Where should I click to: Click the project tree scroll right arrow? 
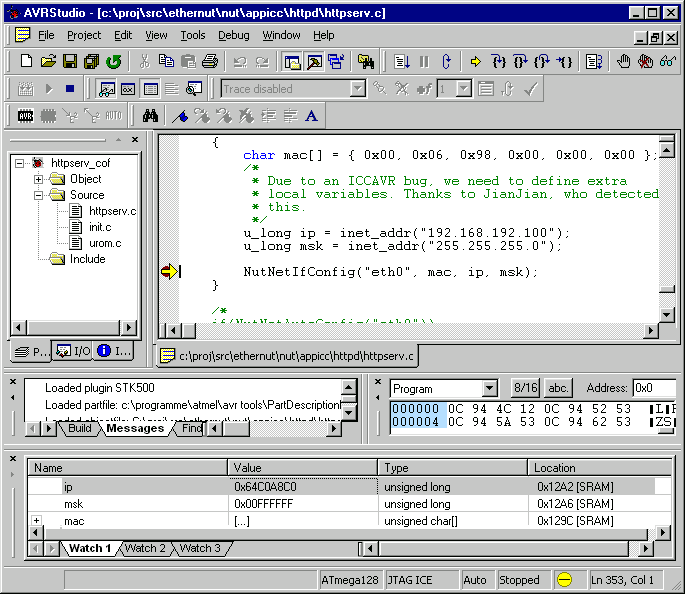128,327
